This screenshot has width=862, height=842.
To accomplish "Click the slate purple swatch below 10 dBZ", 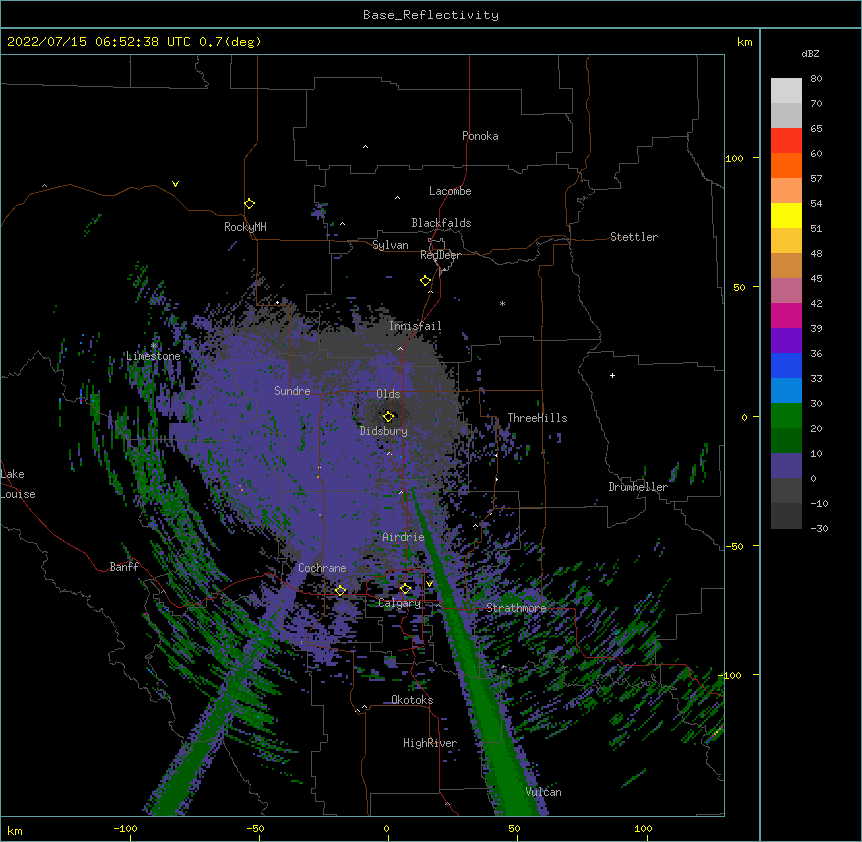I will [x=786, y=466].
